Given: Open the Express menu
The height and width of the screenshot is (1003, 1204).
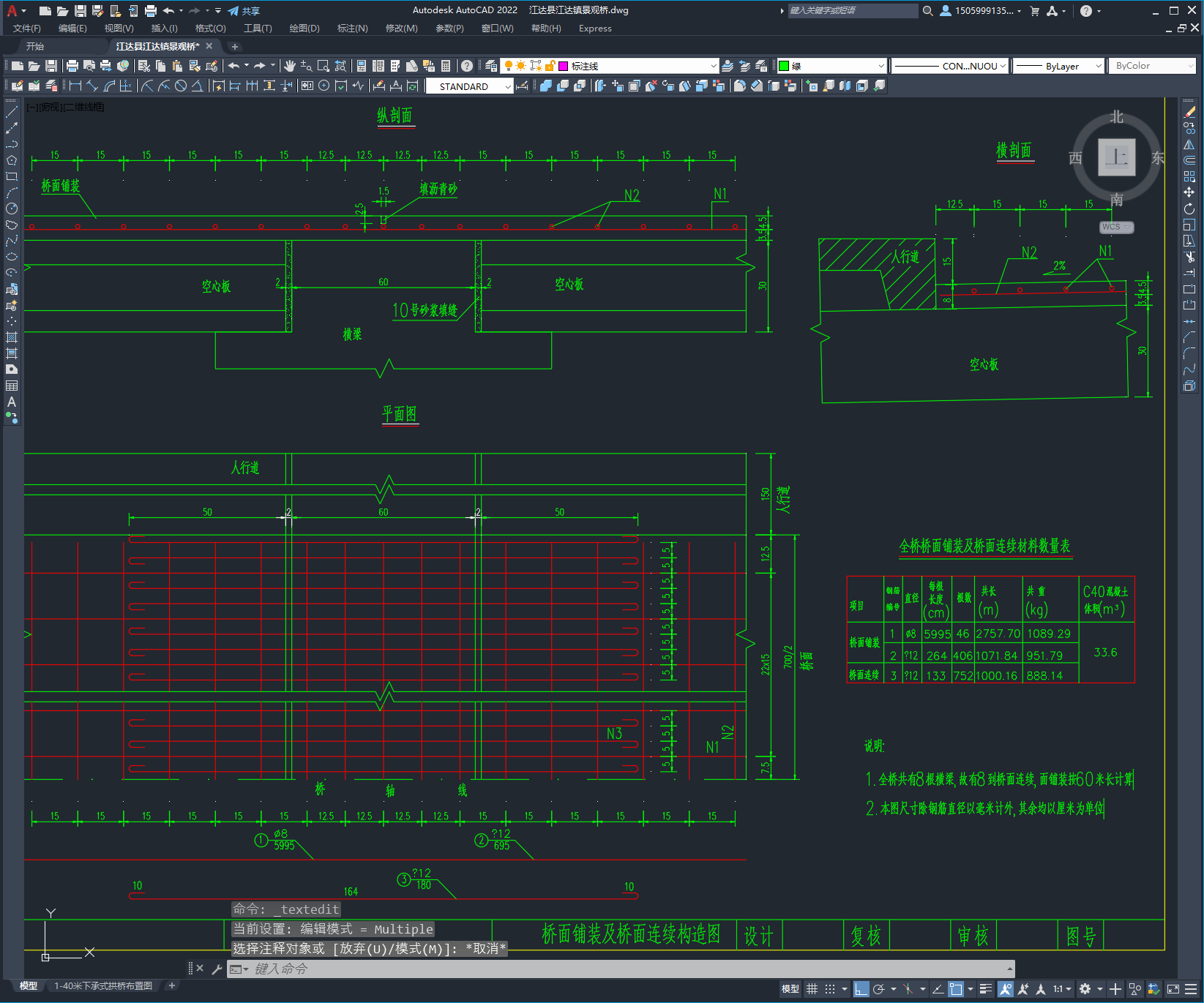Looking at the screenshot, I should [595, 29].
